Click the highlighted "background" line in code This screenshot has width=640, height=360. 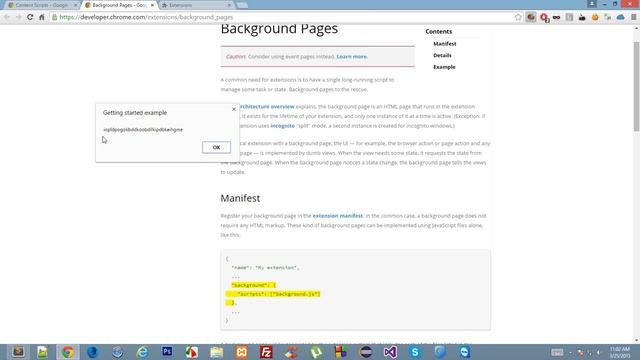point(253,285)
